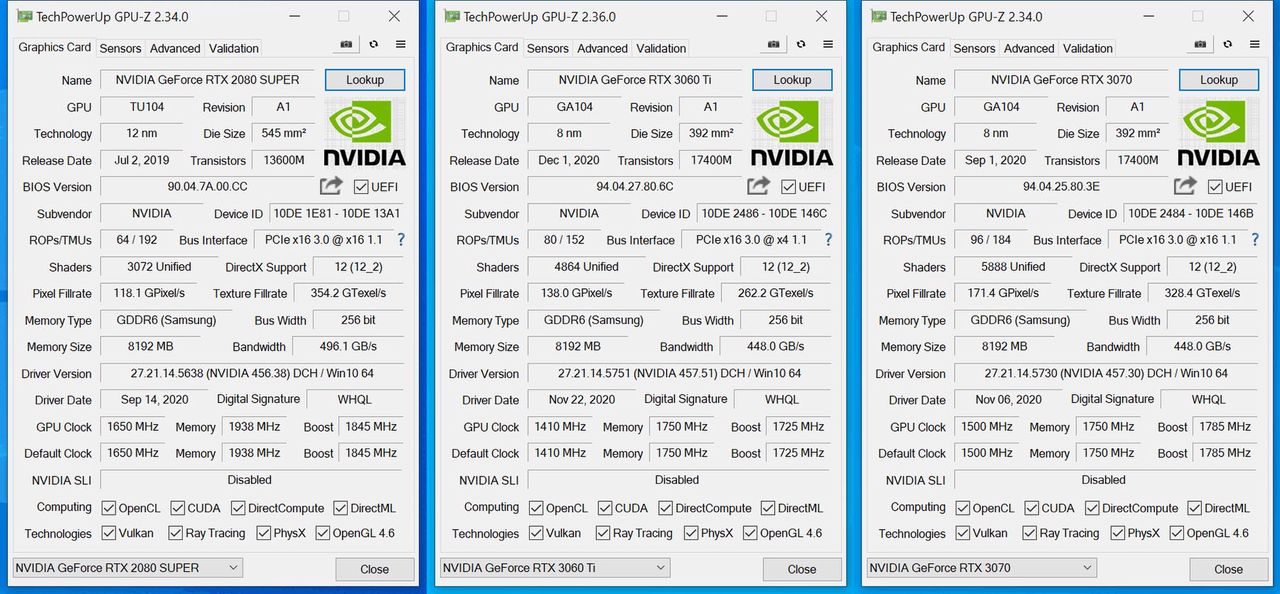1280x594 pixels.
Task: Click NVIDIA logo in RTX 2080 SUPER window
Action: coord(364,131)
